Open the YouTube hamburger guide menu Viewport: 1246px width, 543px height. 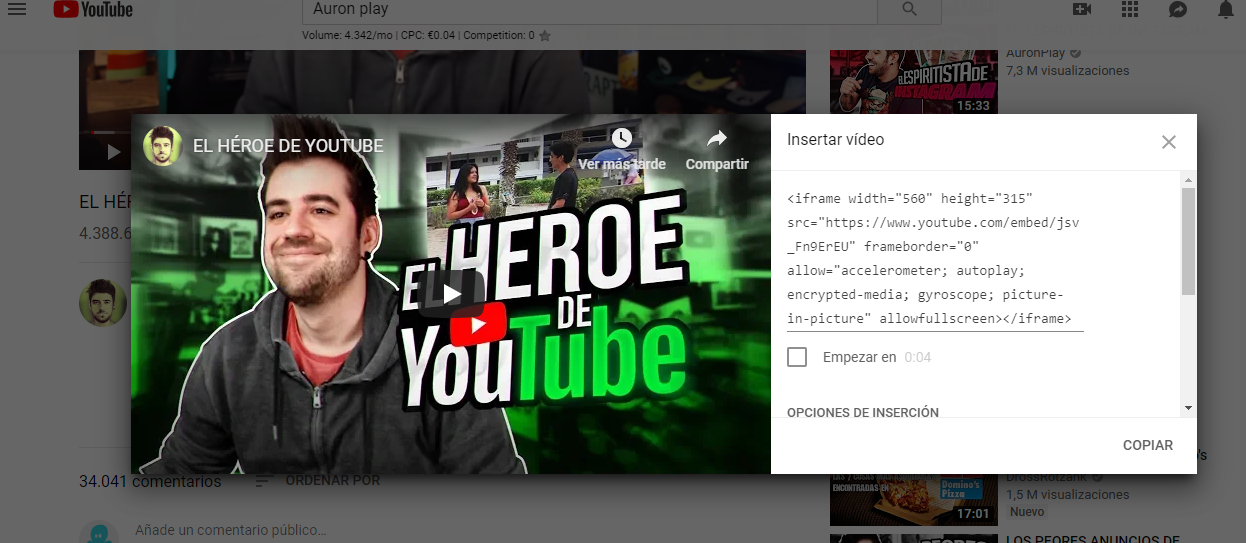point(16,9)
